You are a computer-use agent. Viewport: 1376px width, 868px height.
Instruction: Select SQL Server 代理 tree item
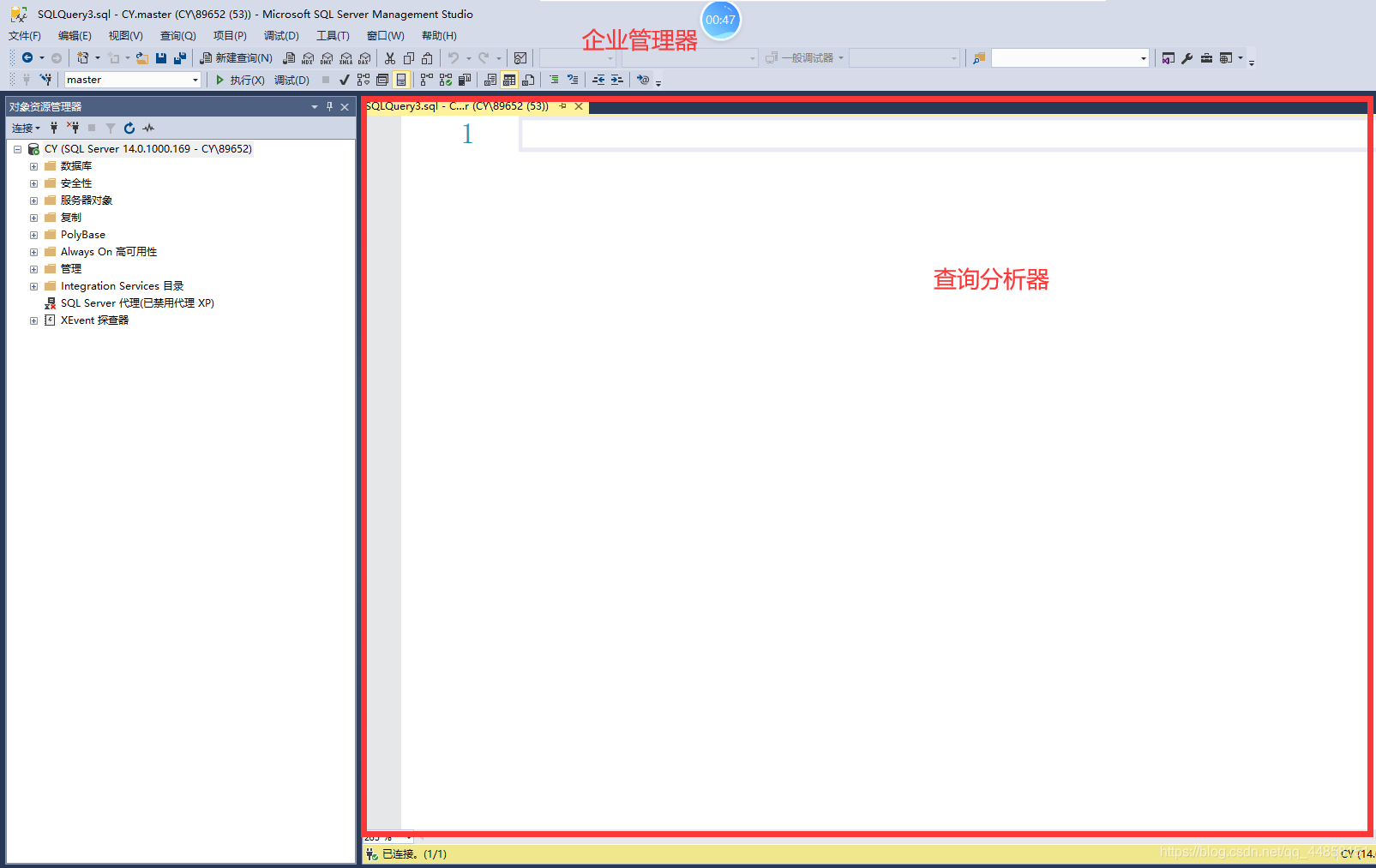click(137, 303)
